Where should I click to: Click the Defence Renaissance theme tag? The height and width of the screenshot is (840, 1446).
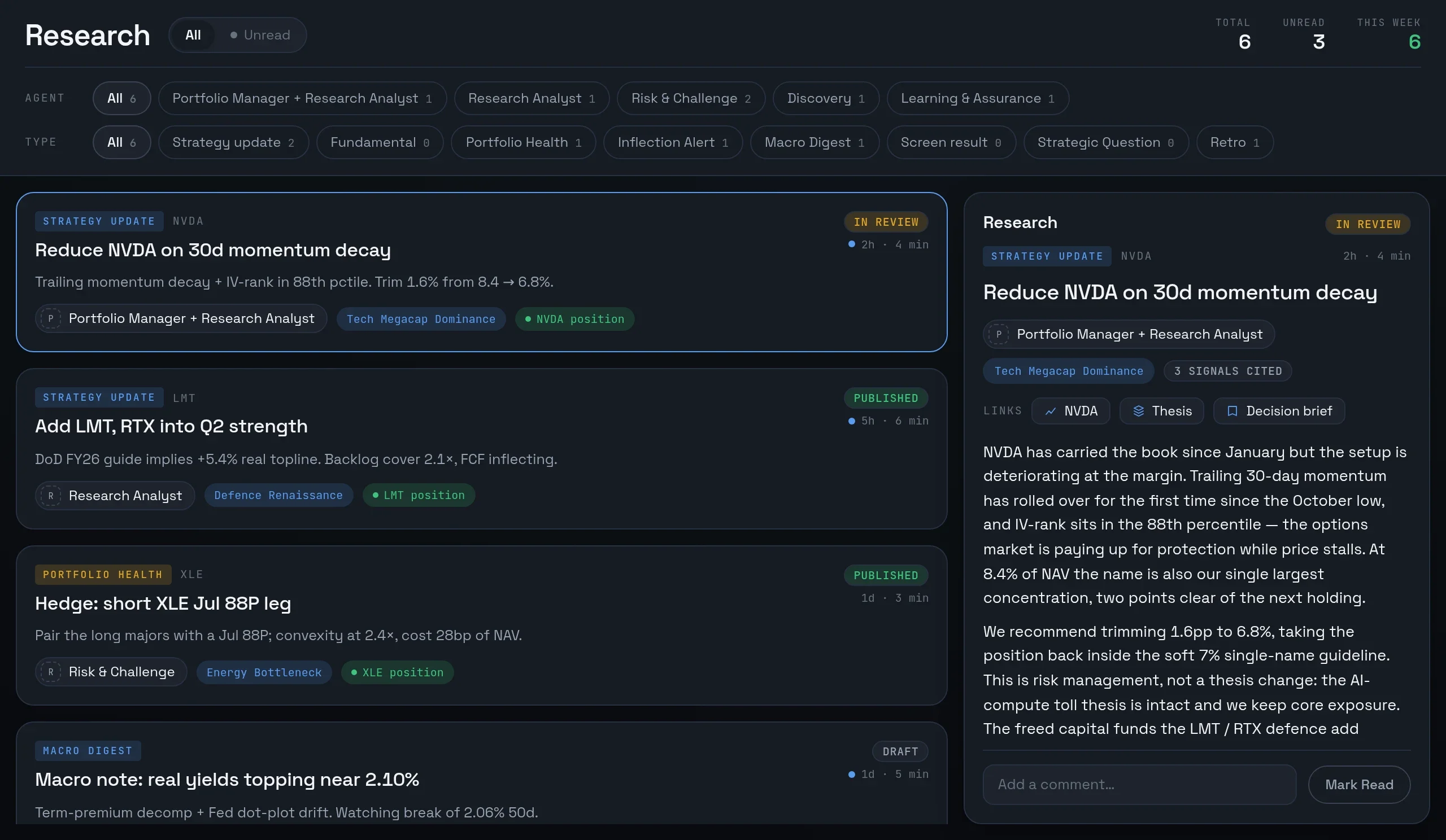(278, 495)
